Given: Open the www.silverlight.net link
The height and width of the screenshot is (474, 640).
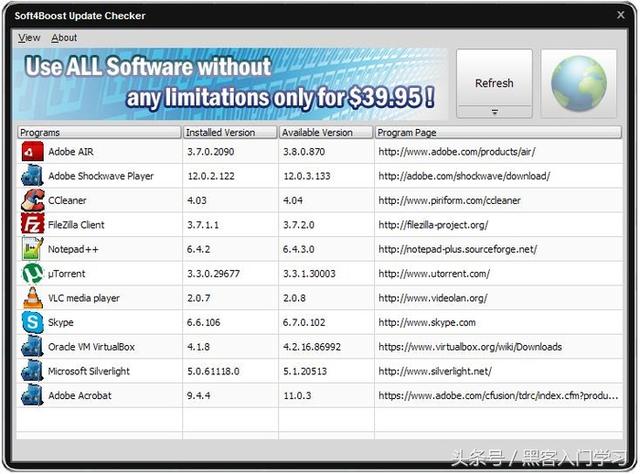Looking at the screenshot, I should tap(435, 371).
